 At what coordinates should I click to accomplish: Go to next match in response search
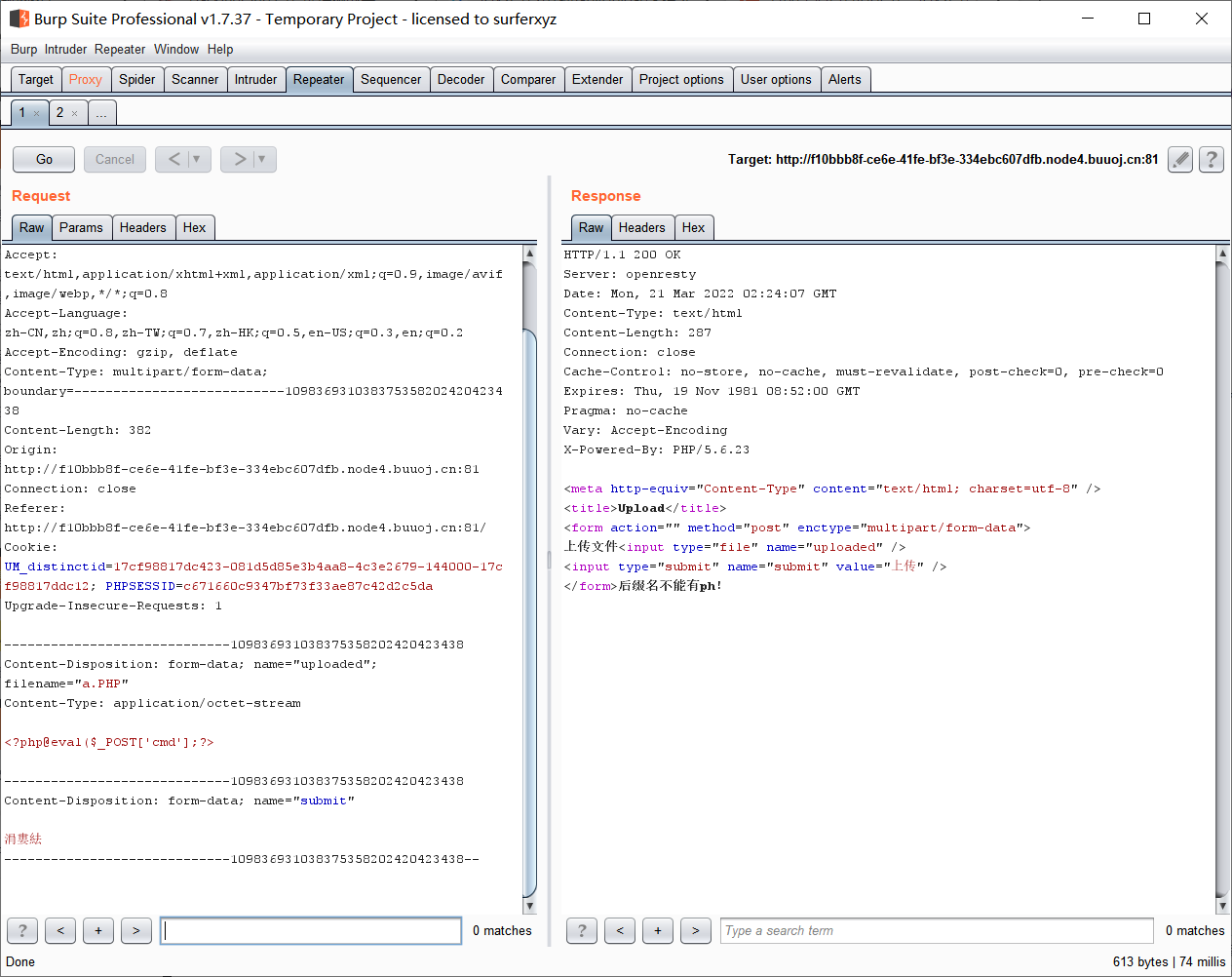[696, 931]
